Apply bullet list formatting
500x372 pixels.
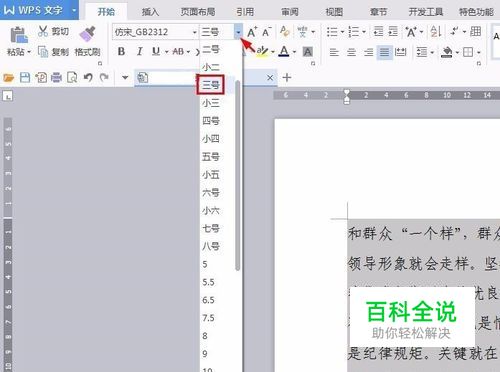click(332, 32)
